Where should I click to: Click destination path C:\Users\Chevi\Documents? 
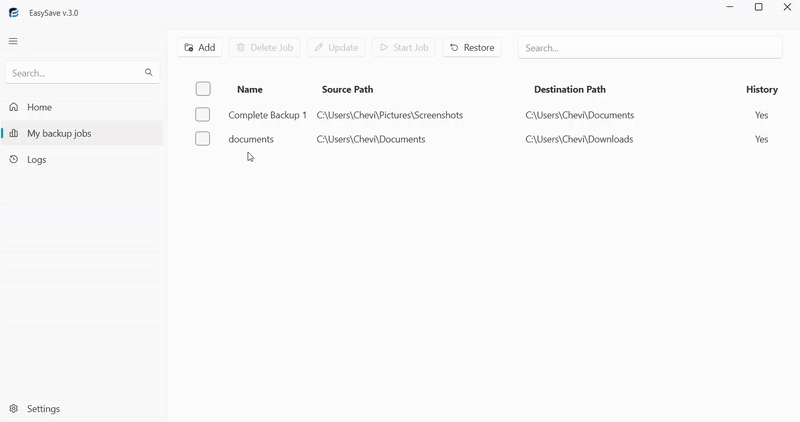[580, 115]
